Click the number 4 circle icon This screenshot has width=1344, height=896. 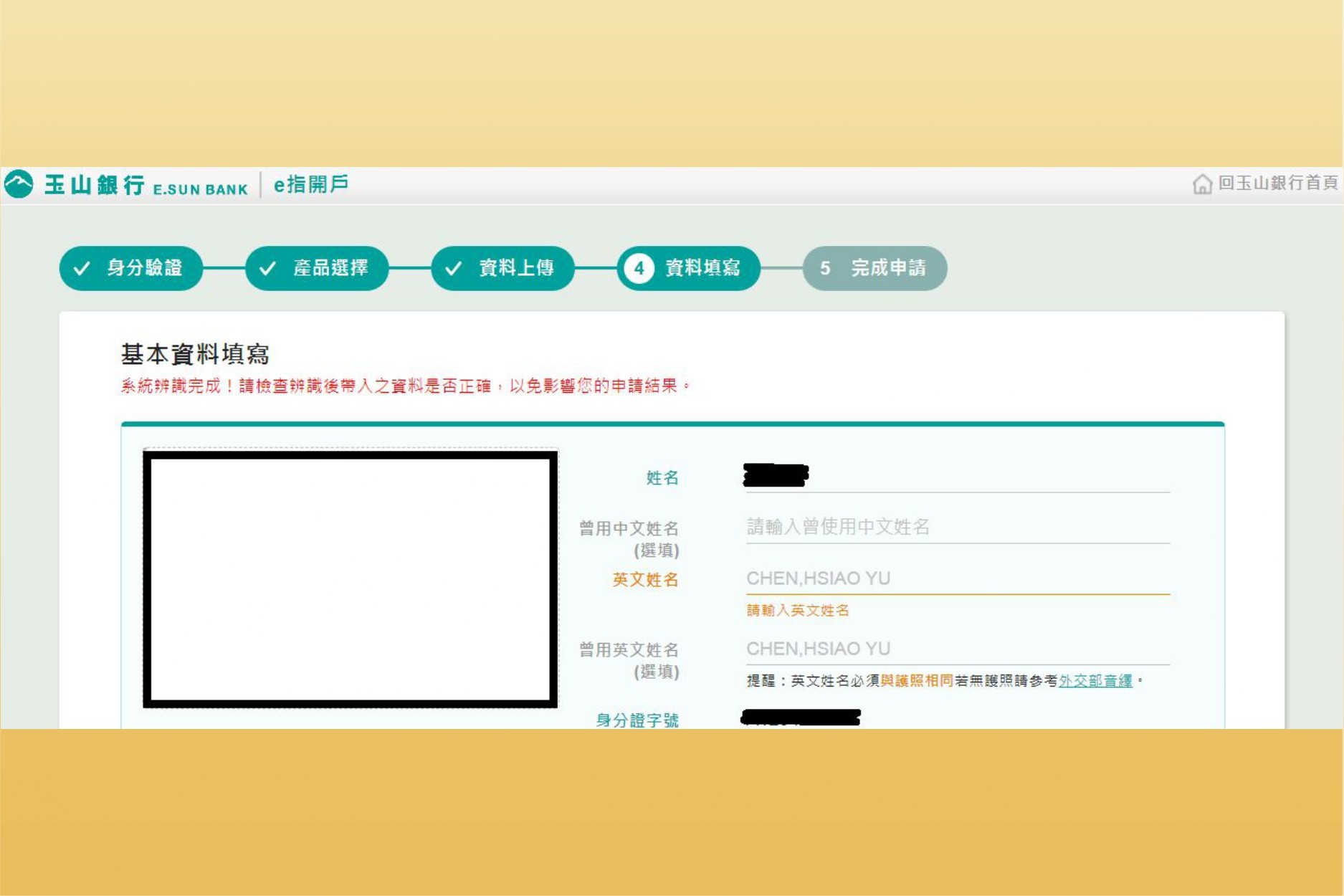[639, 268]
